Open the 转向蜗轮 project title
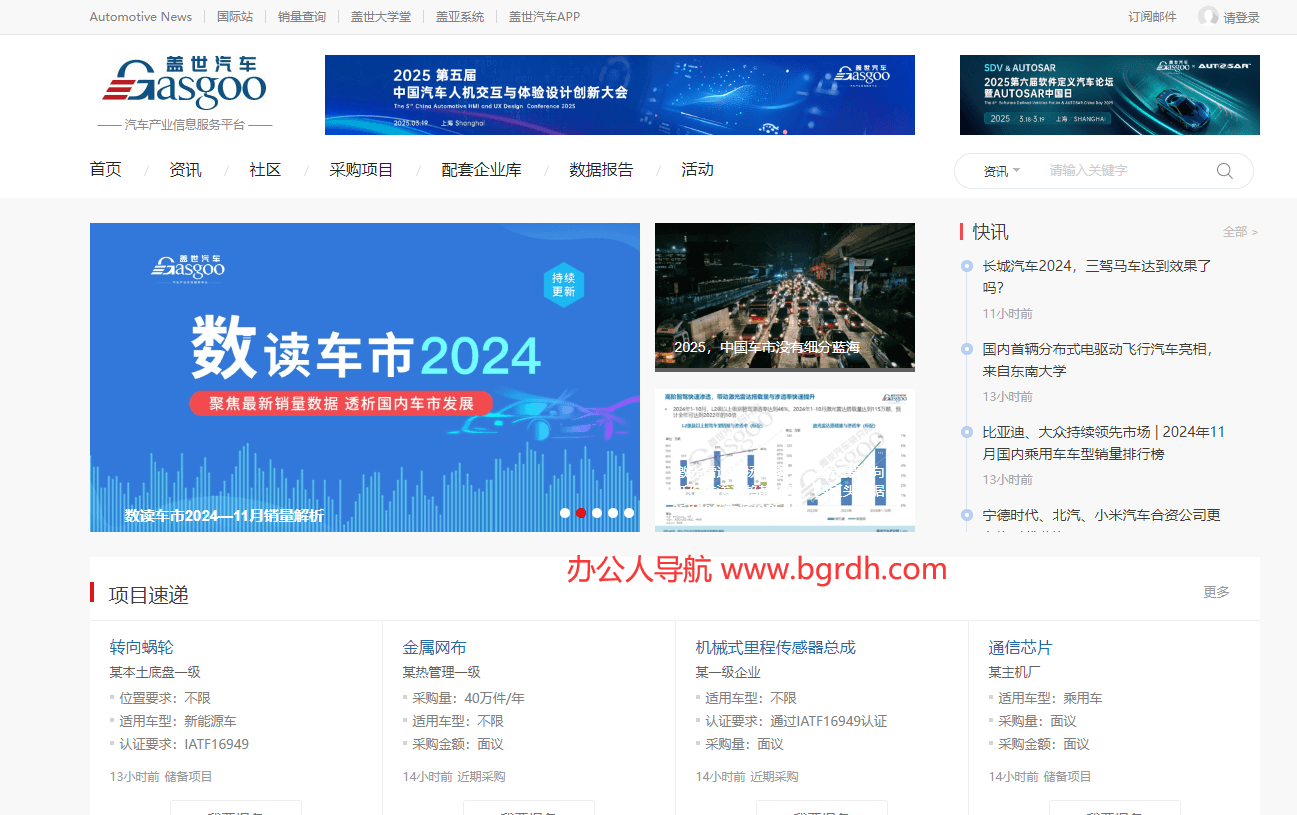Viewport: 1297px width, 815px height. pyautogui.click(x=141, y=647)
